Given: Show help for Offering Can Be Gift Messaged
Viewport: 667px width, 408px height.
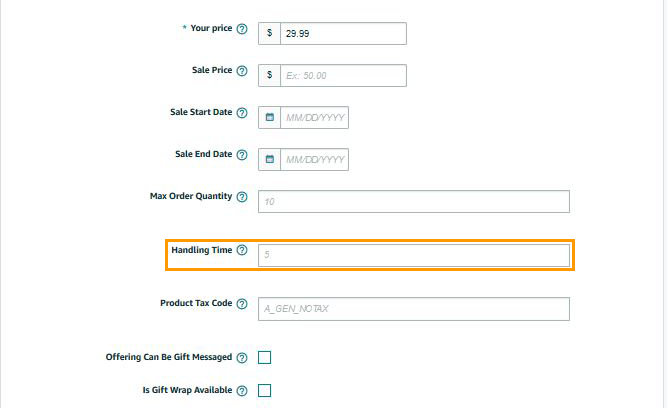Looking at the screenshot, I should click(242, 358).
